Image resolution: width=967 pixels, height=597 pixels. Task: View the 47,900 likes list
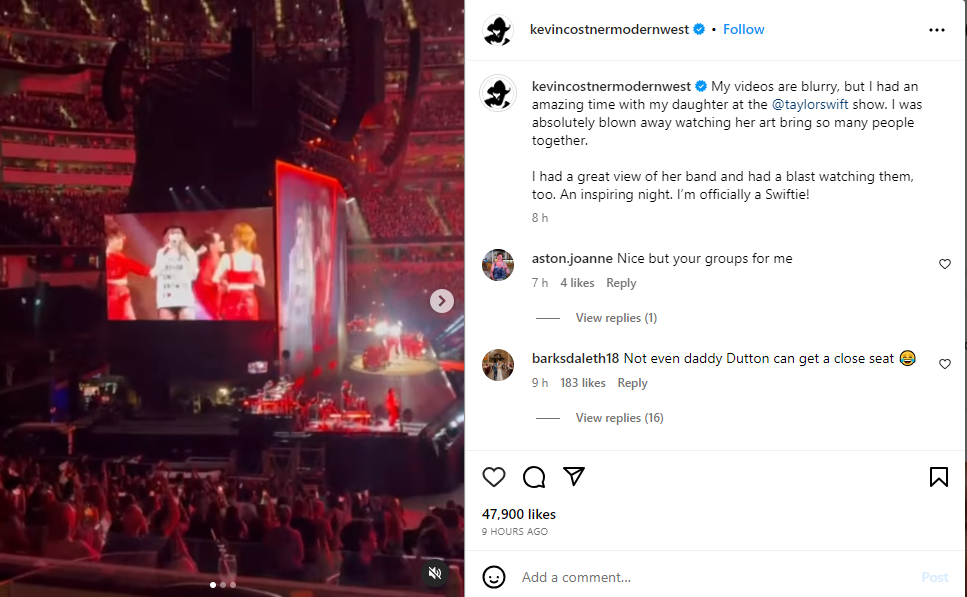(519, 514)
